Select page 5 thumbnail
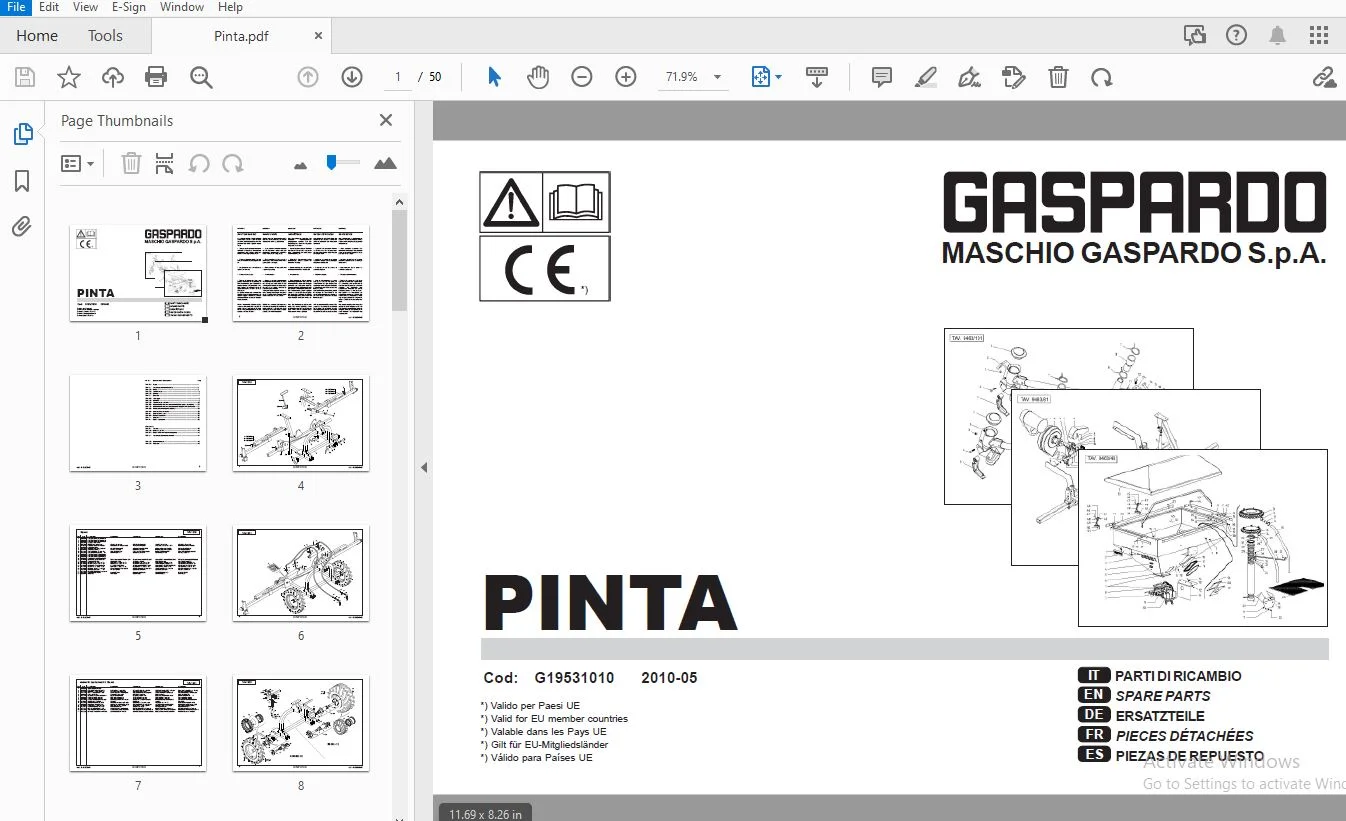This screenshot has height=821, width=1346. pyautogui.click(x=138, y=573)
